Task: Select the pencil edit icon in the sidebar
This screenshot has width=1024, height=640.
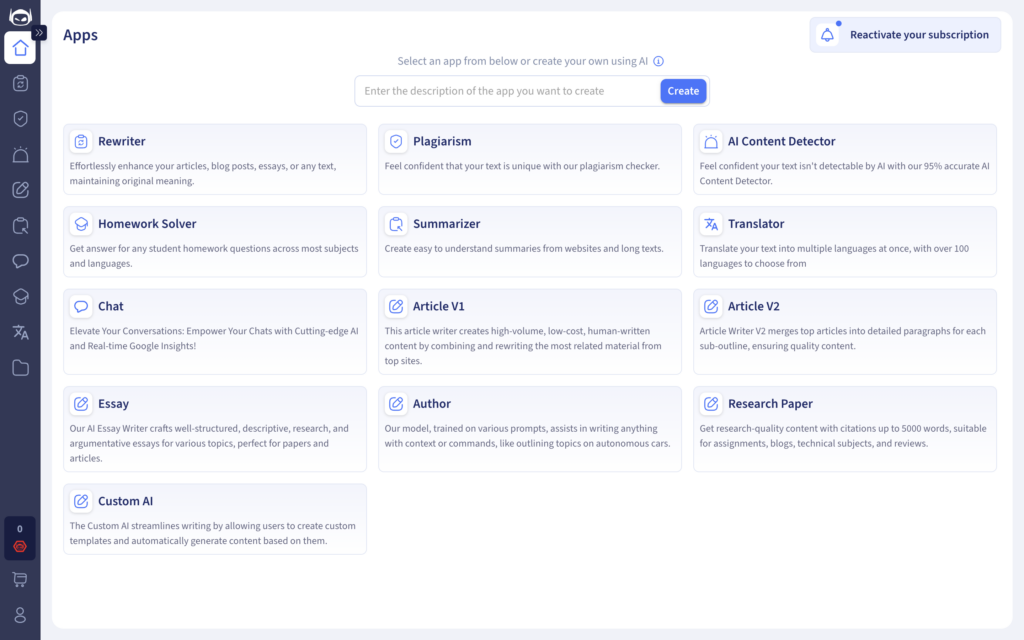Action: click(20, 189)
